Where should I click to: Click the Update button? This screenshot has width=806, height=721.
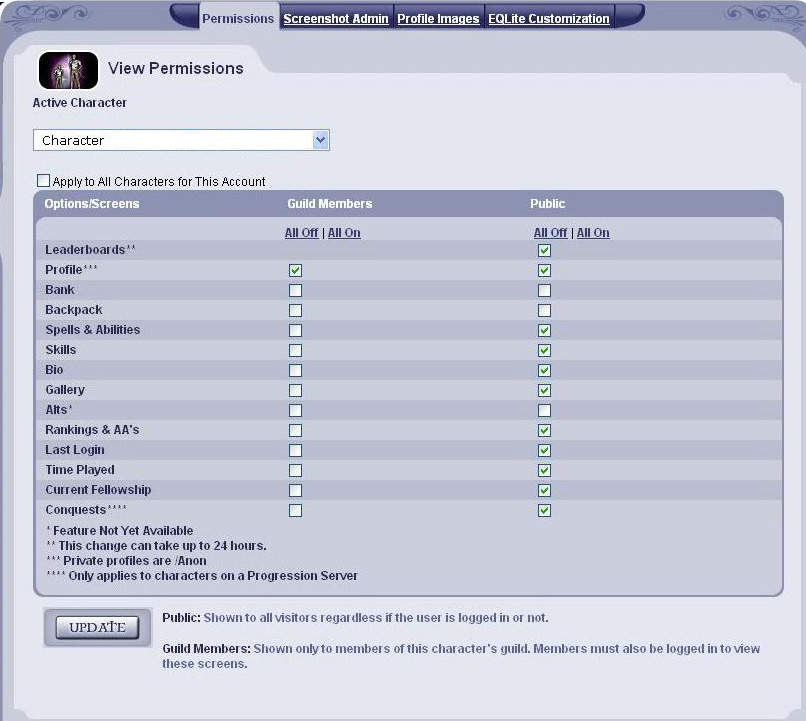click(97, 627)
